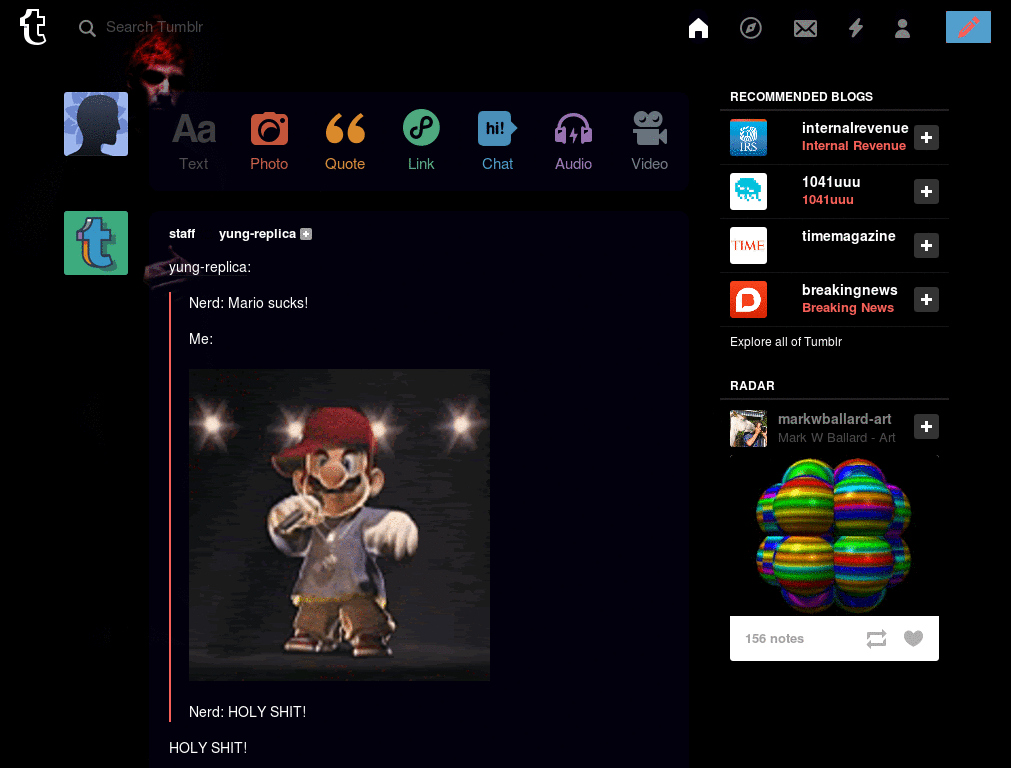Screen dimensions: 1024x768
Task: Open the Explore compass icon
Action: pos(750,28)
